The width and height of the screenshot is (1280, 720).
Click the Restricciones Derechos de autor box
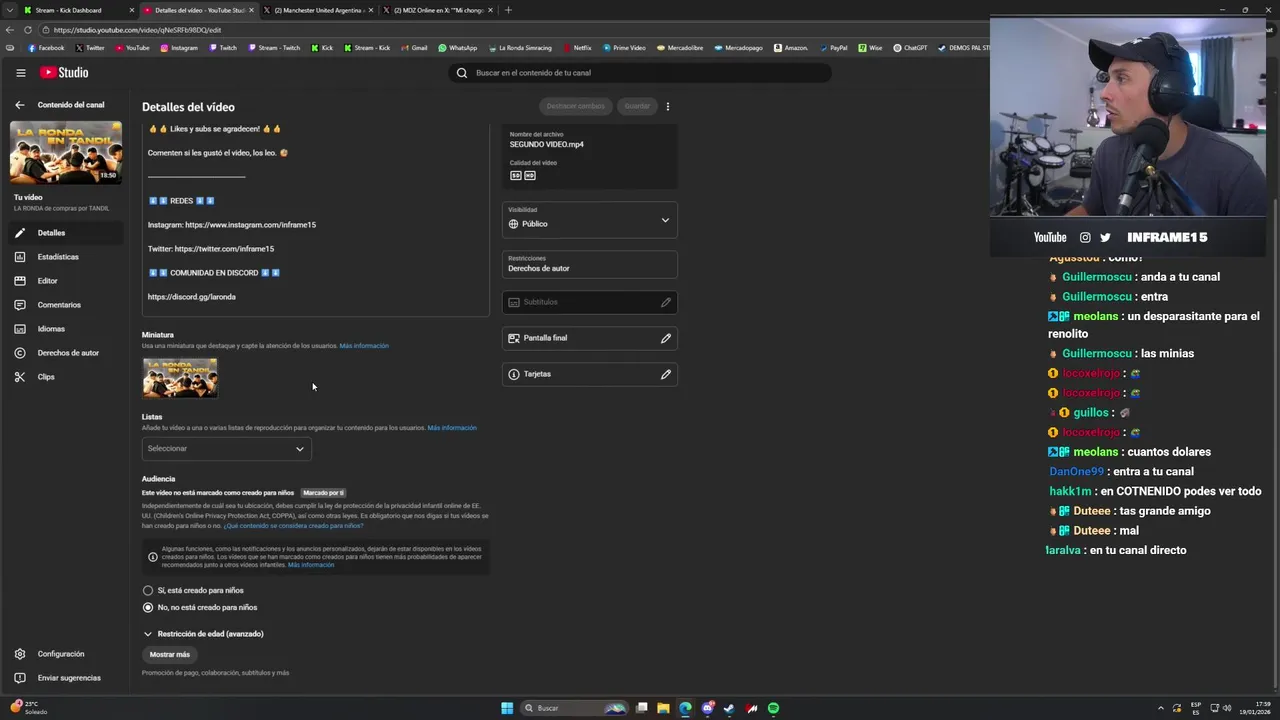tap(589, 264)
